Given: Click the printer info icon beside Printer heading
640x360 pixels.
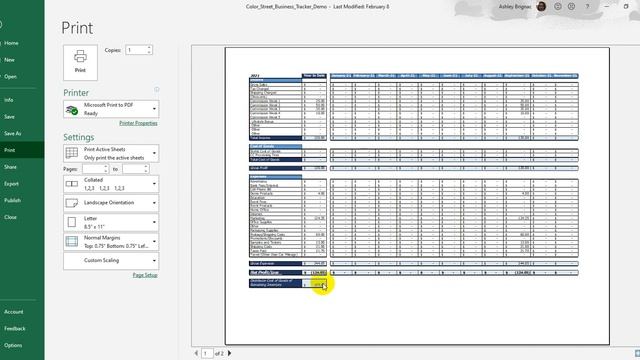Looking at the screenshot, I should [157, 89].
